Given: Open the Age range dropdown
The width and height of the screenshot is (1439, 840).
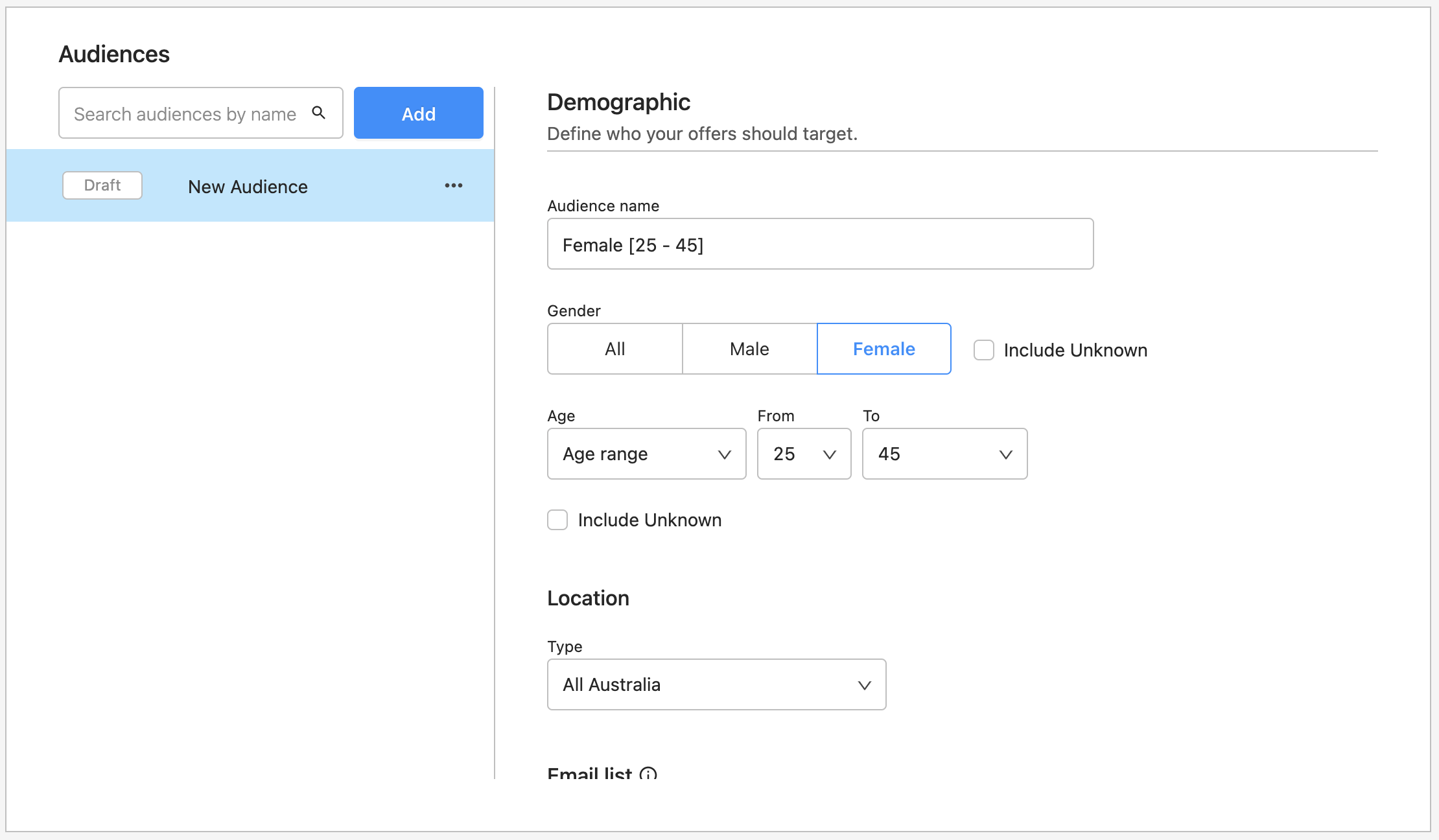Looking at the screenshot, I should (x=647, y=454).
